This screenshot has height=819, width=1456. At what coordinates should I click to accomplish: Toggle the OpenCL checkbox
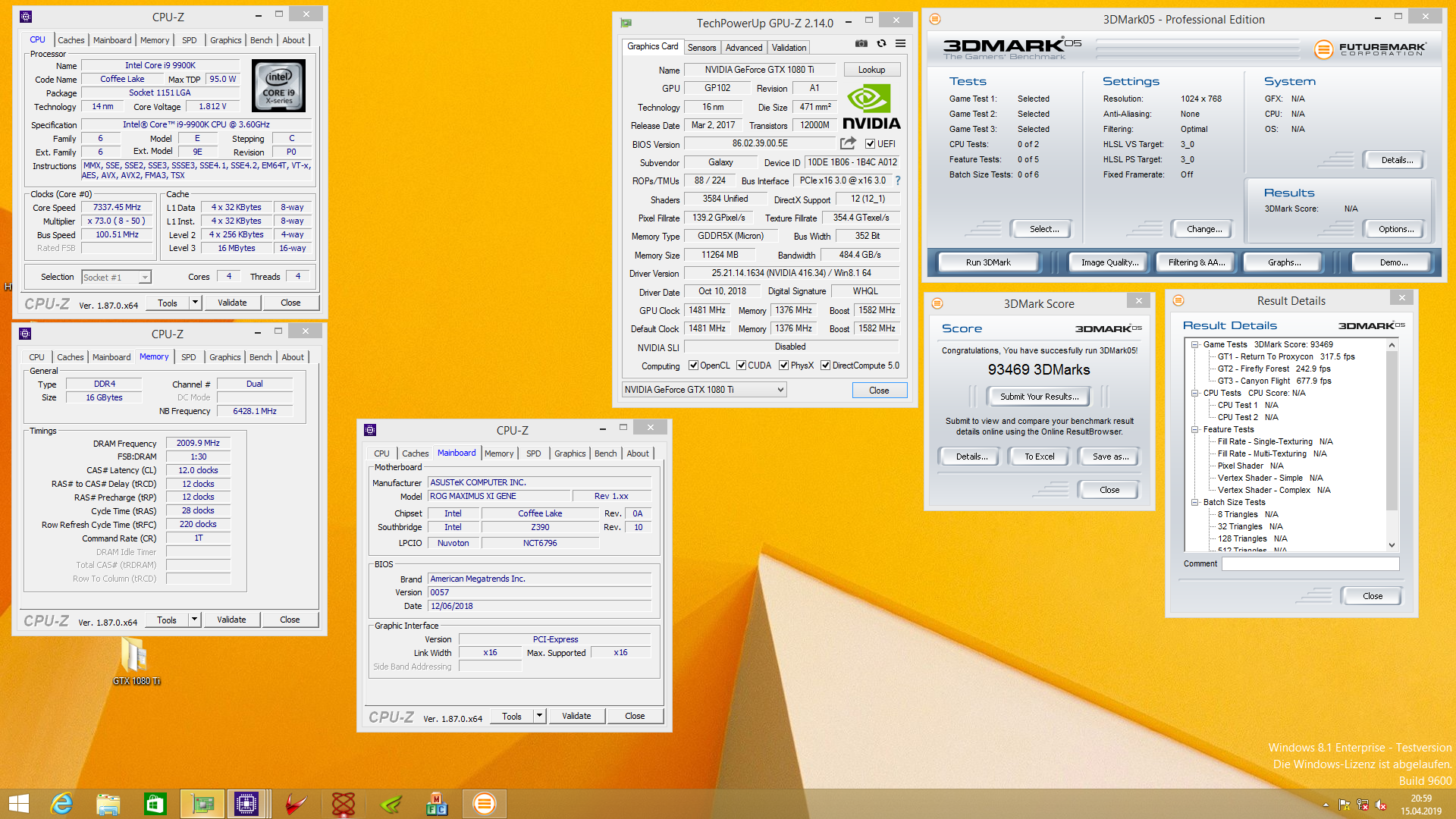(x=693, y=366)
